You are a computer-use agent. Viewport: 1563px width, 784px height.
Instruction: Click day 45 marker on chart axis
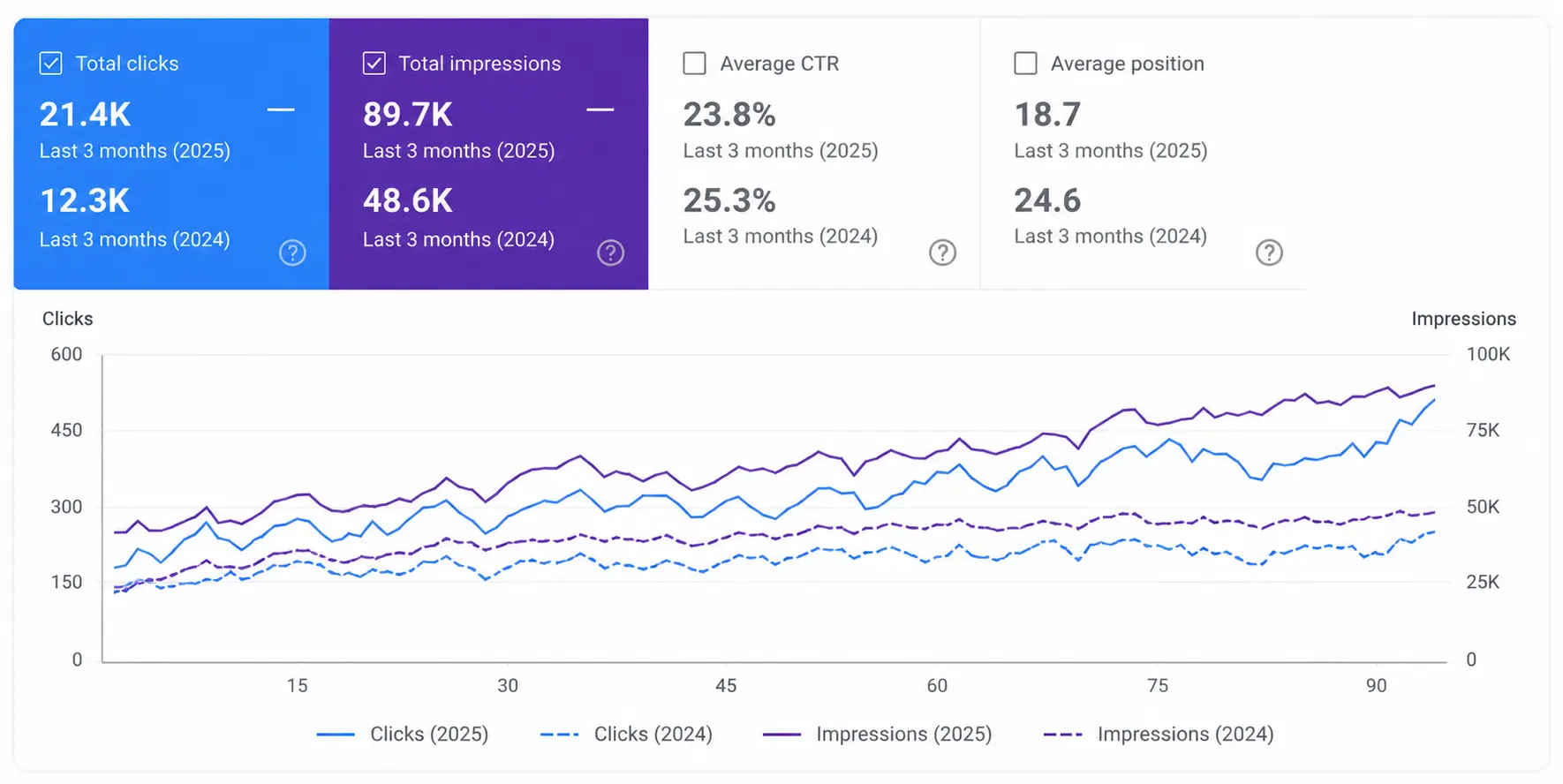point(726,686)
